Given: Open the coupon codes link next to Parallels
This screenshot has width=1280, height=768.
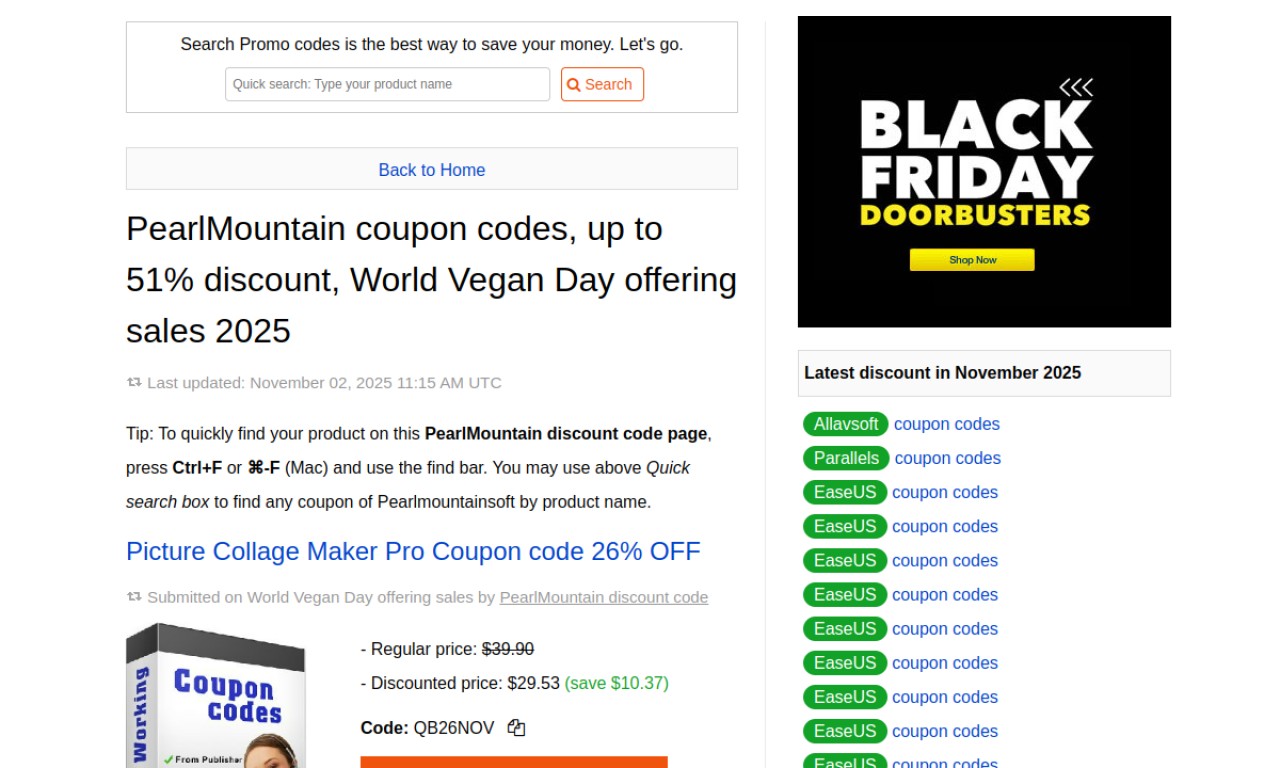Looking at the screenshot, I should click(x=947, y=458).
